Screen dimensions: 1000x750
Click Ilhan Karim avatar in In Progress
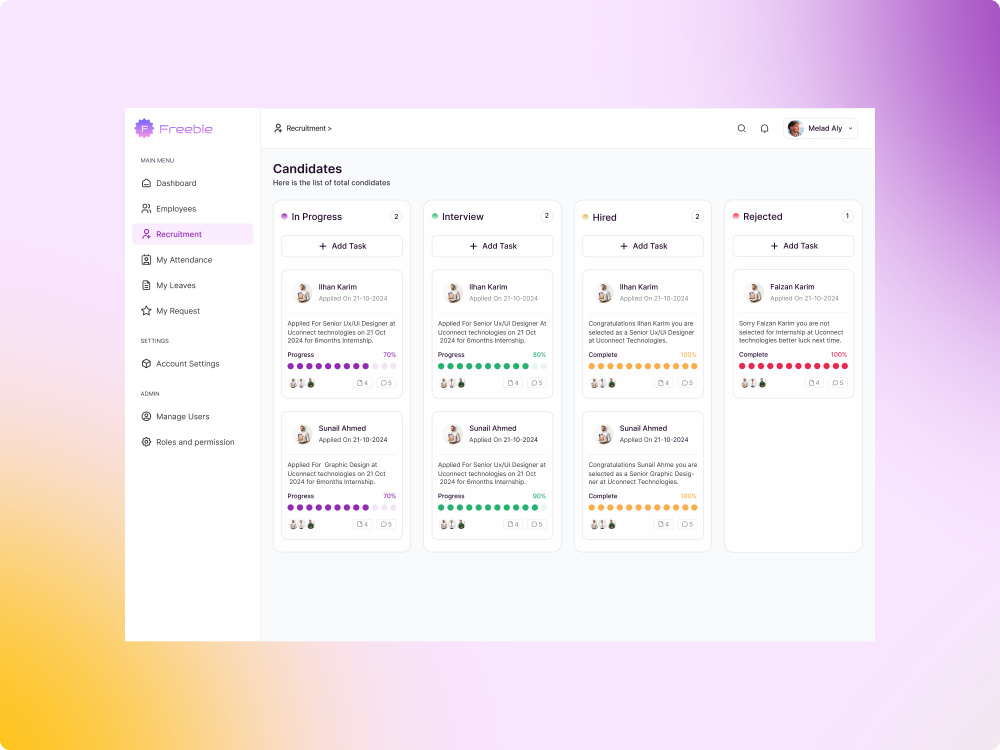[x=303, y=293]
